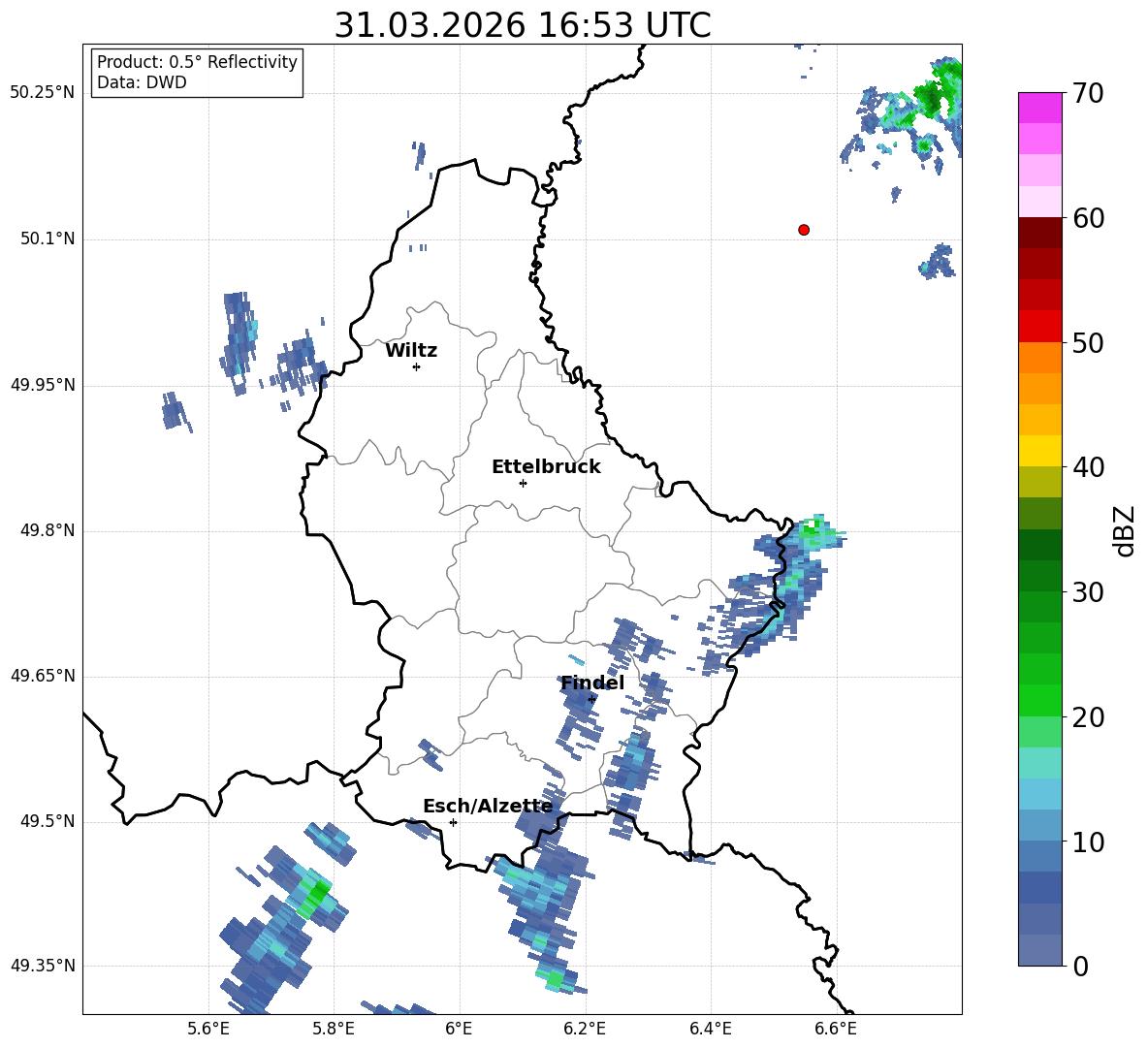The image size is (1148, 1048).
Task: Click the bright red 50 dBZ colorbar segment
Action: [x=1039, y=327]
